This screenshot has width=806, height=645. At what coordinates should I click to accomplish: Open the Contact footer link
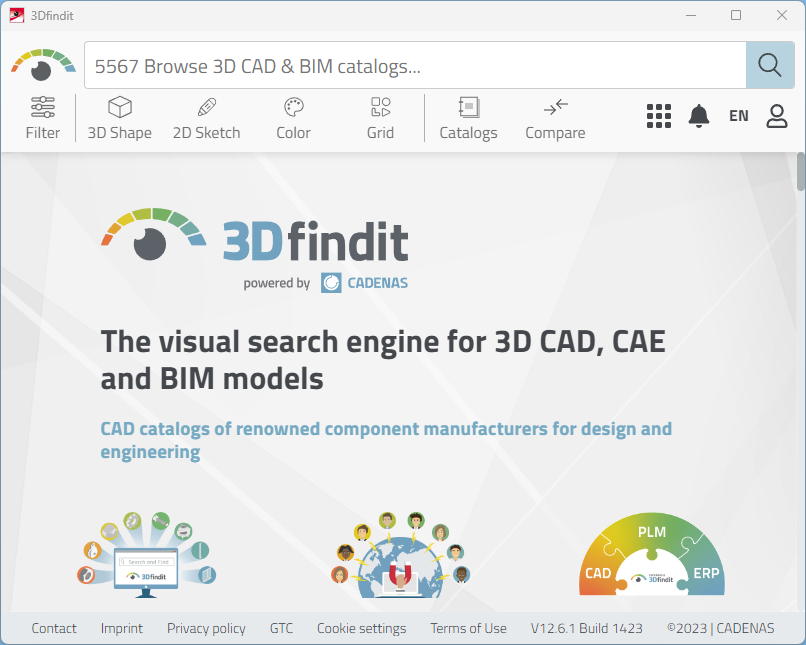[54, 628]
